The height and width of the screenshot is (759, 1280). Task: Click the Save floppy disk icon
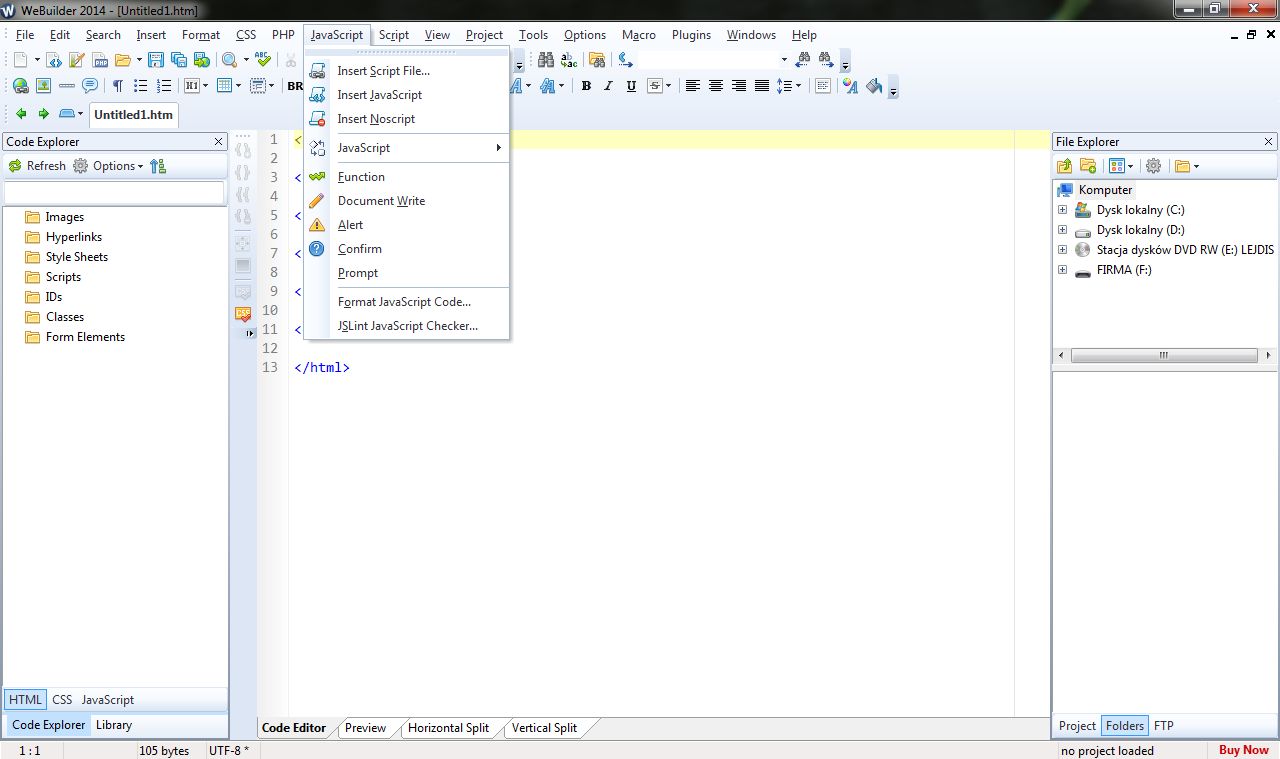pos(156,60)
